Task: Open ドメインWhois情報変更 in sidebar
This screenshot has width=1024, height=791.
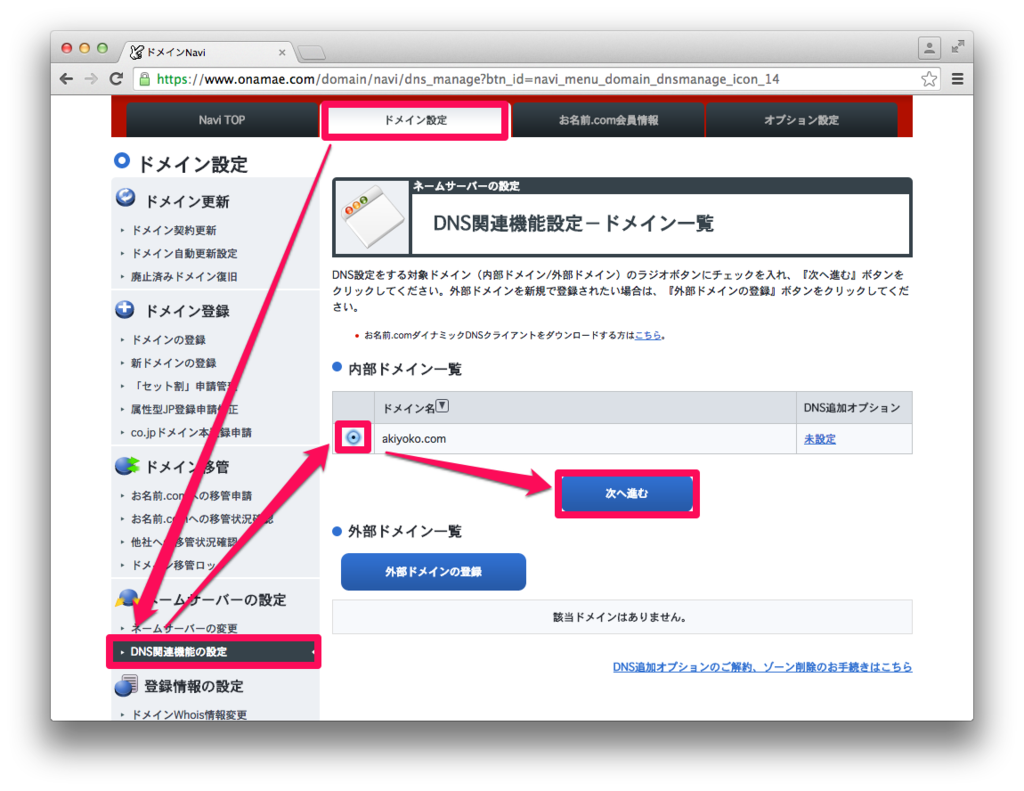Action: tap(189, 715)
